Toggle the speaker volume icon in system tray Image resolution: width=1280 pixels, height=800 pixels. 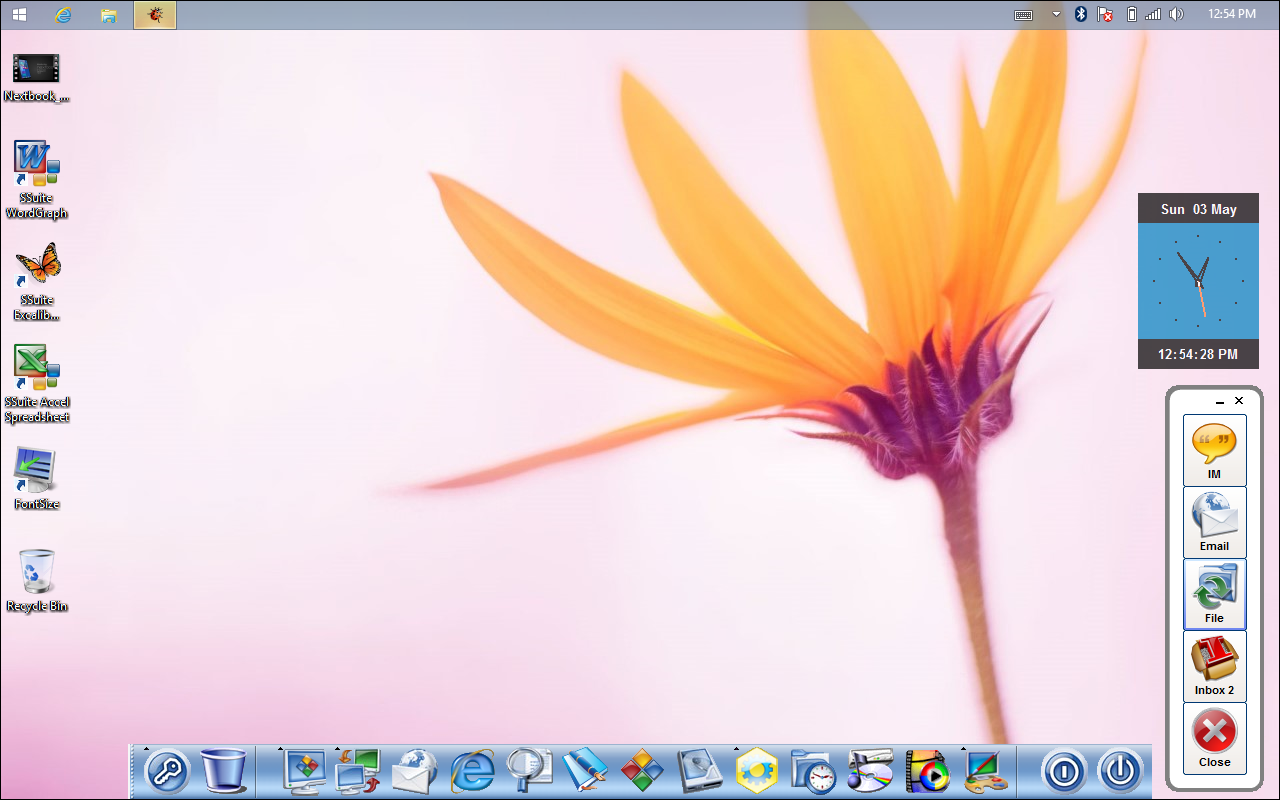[1177, 14]
